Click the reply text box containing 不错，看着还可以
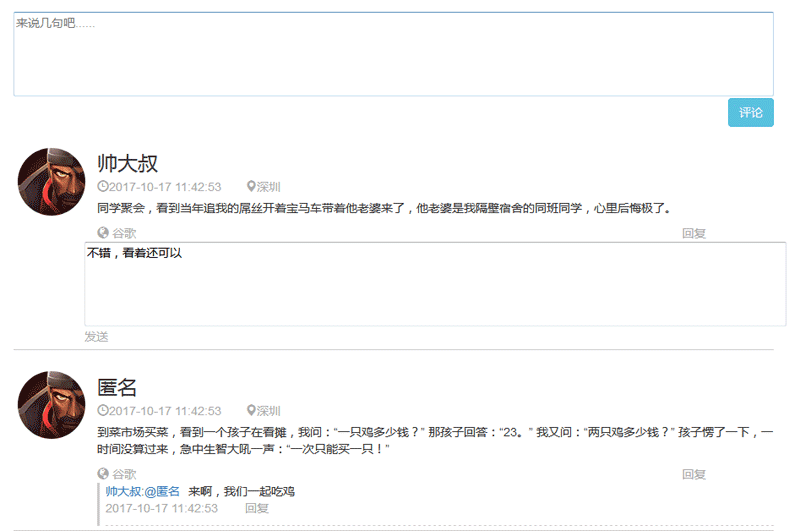800x531 pixels. click(434, 284)
